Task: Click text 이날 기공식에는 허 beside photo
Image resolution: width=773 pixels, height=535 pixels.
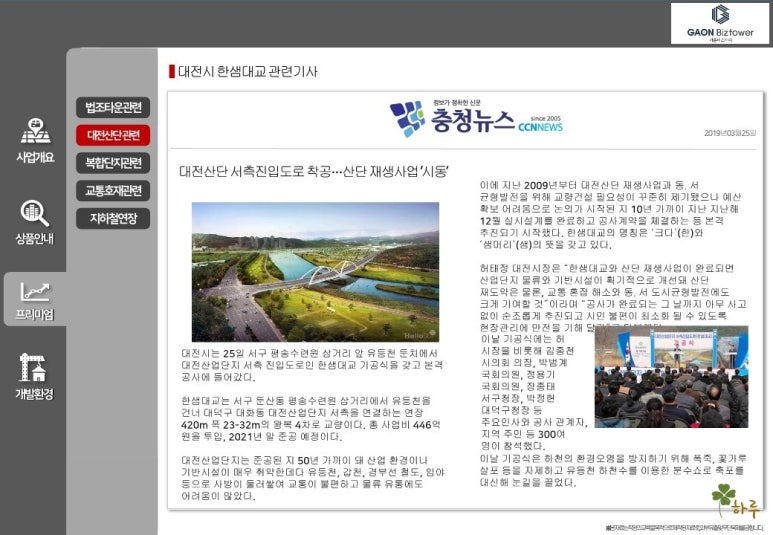Action: click(523, 339)
